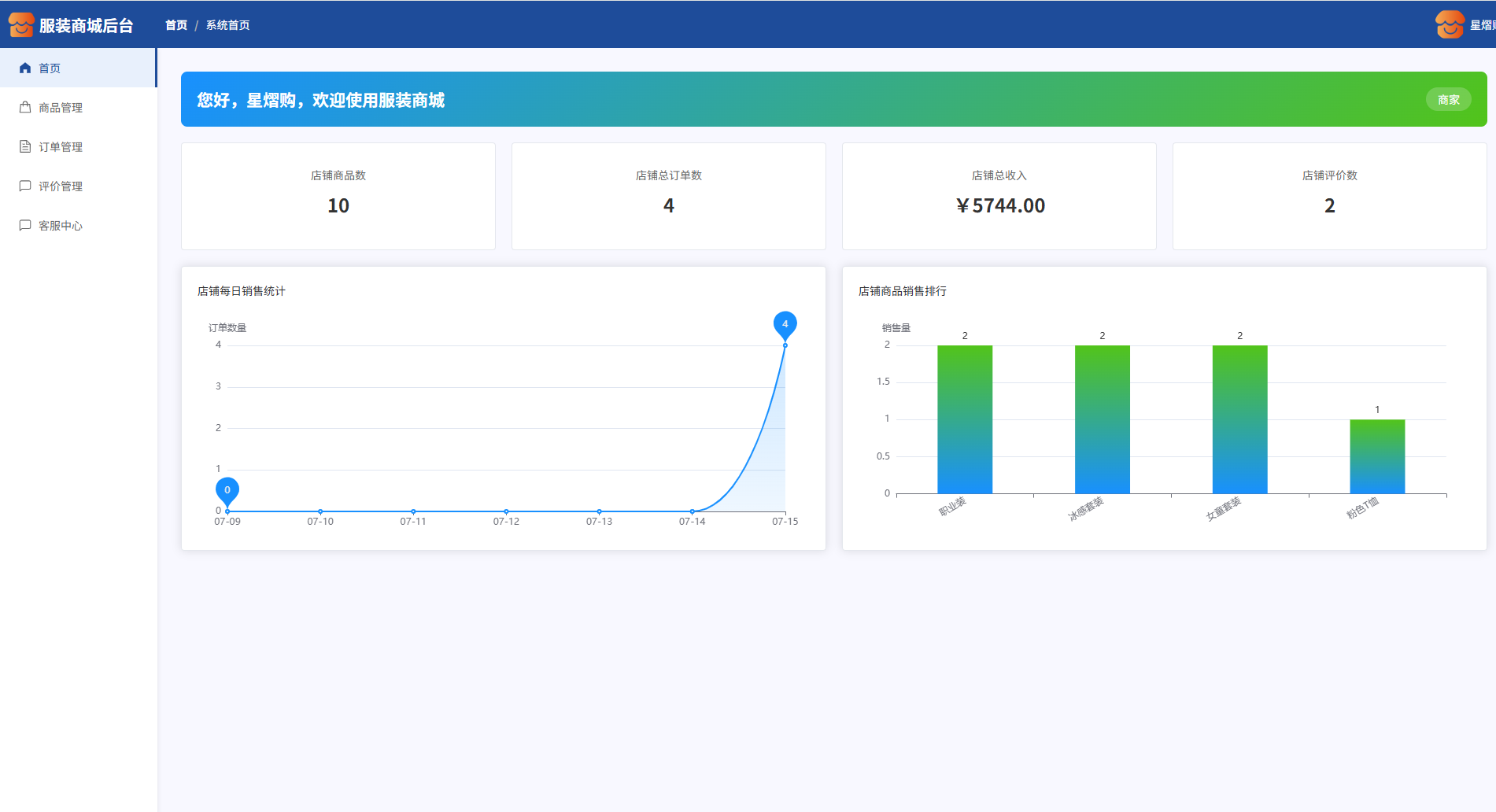Click the 冰感套装 bar in ranking chart
This screenshot has width=1496, height=812.
(1102, 419)
